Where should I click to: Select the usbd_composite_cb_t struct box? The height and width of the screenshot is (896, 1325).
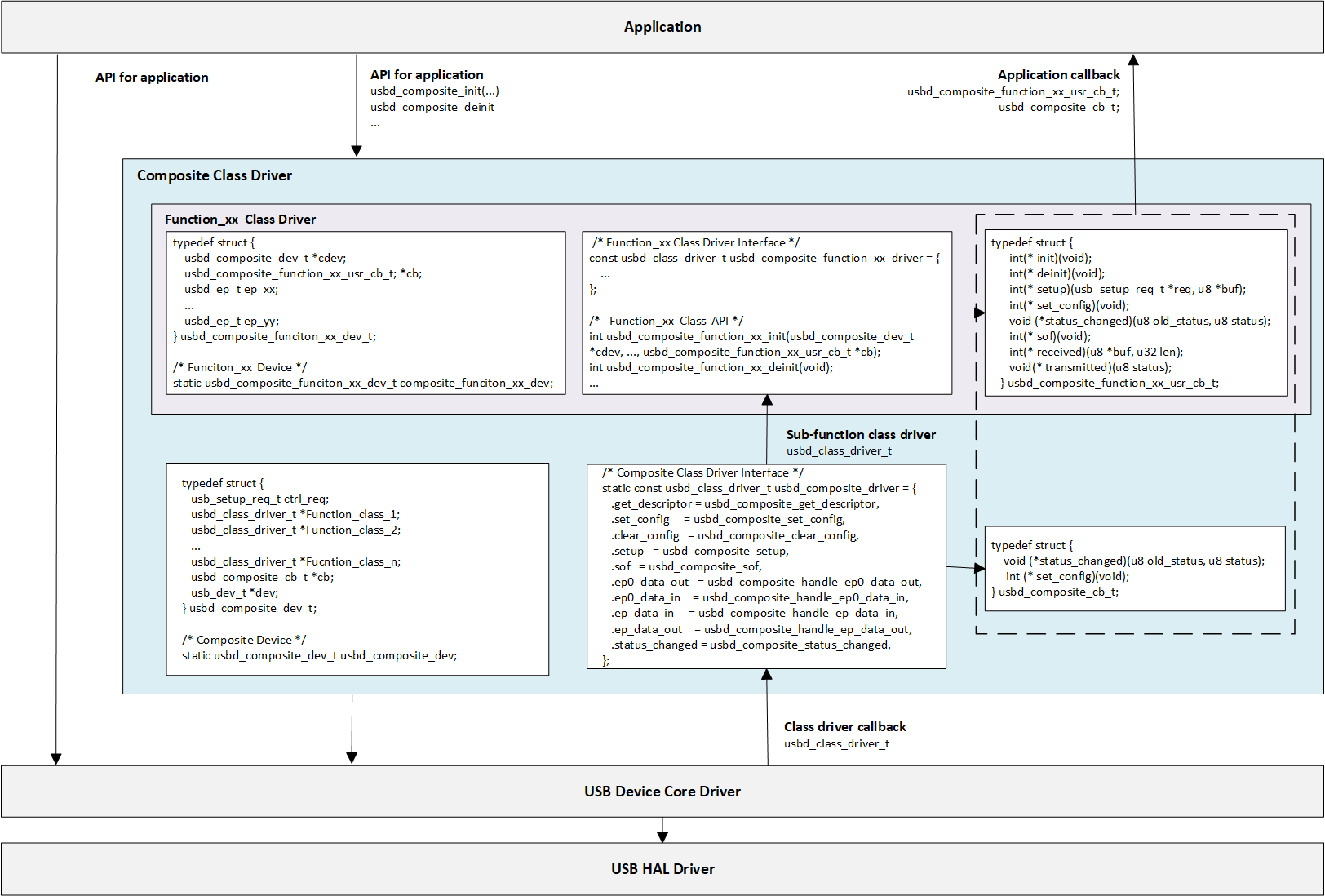click(1134, 568)
